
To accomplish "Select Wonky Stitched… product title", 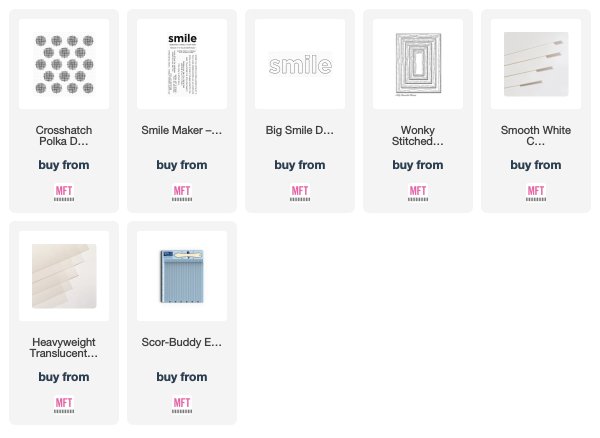I will click(x=418, y=136).
